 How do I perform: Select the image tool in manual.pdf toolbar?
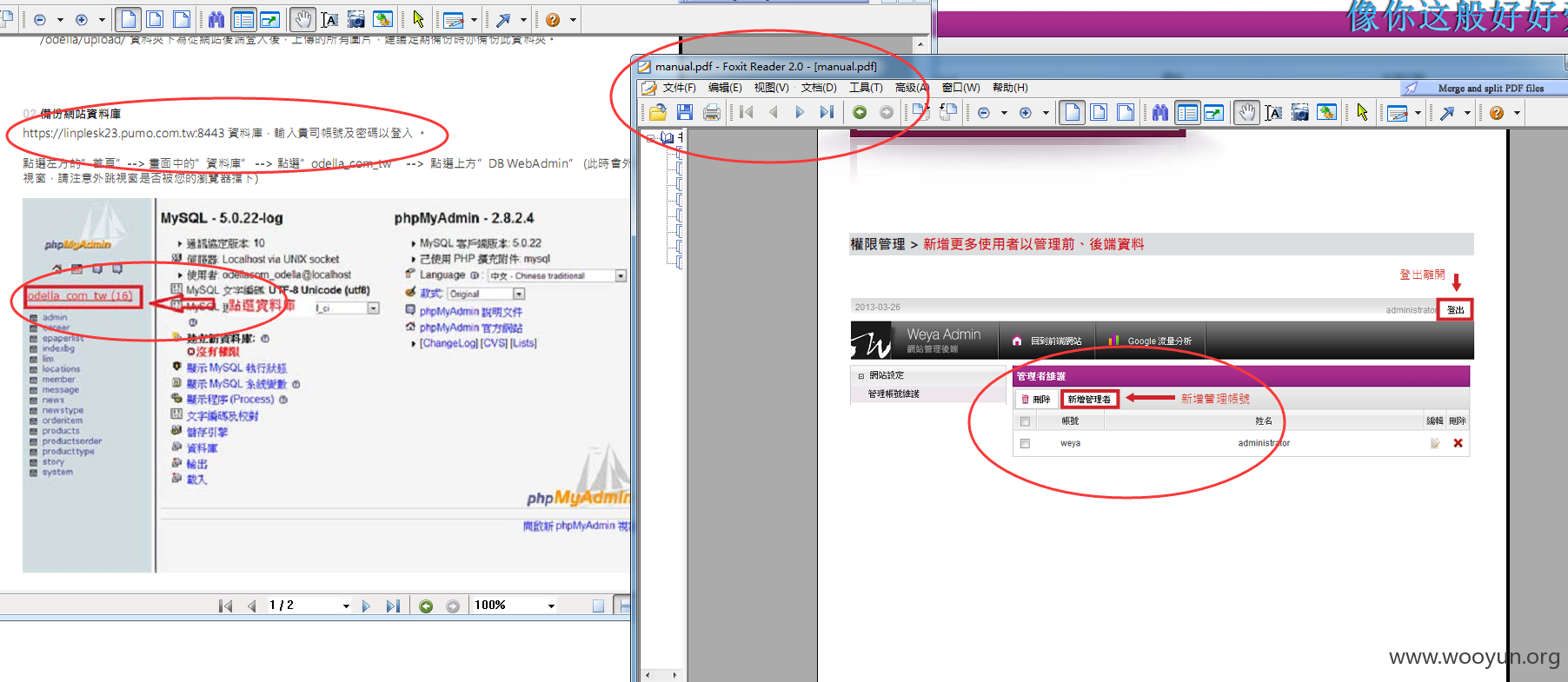(x=1327, y=112)
